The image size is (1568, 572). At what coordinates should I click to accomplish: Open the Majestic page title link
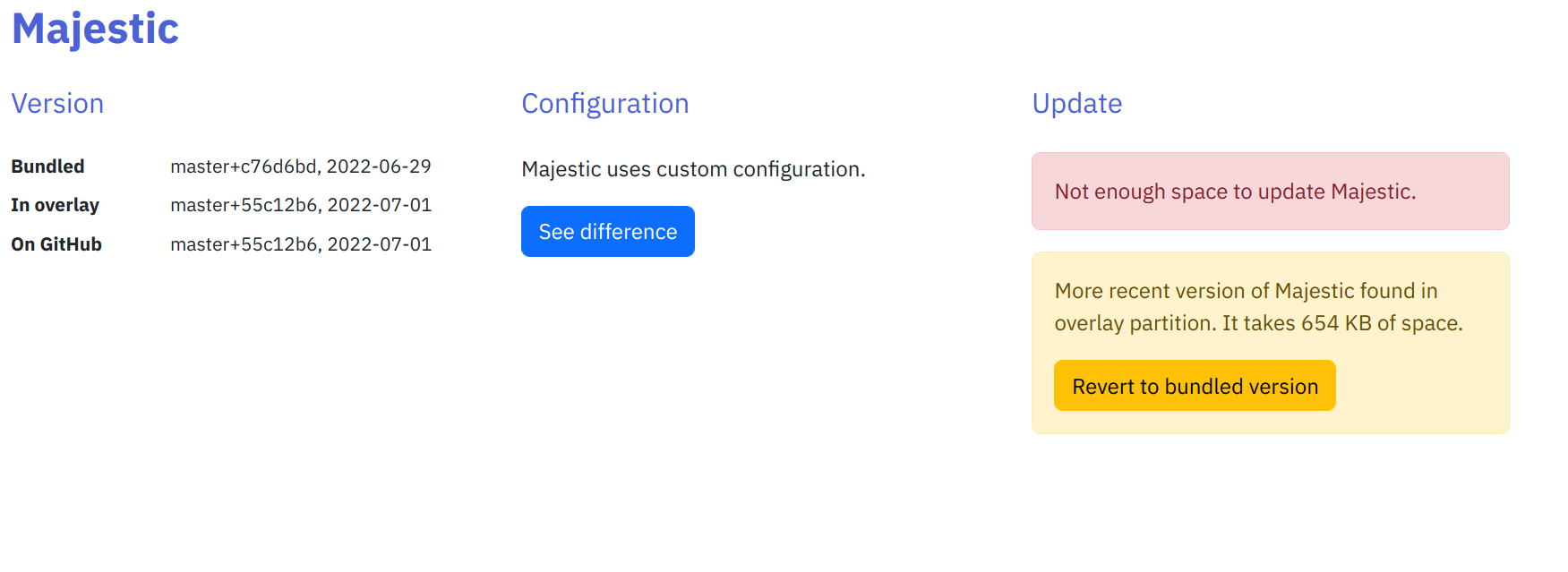[x=93, y=29]
